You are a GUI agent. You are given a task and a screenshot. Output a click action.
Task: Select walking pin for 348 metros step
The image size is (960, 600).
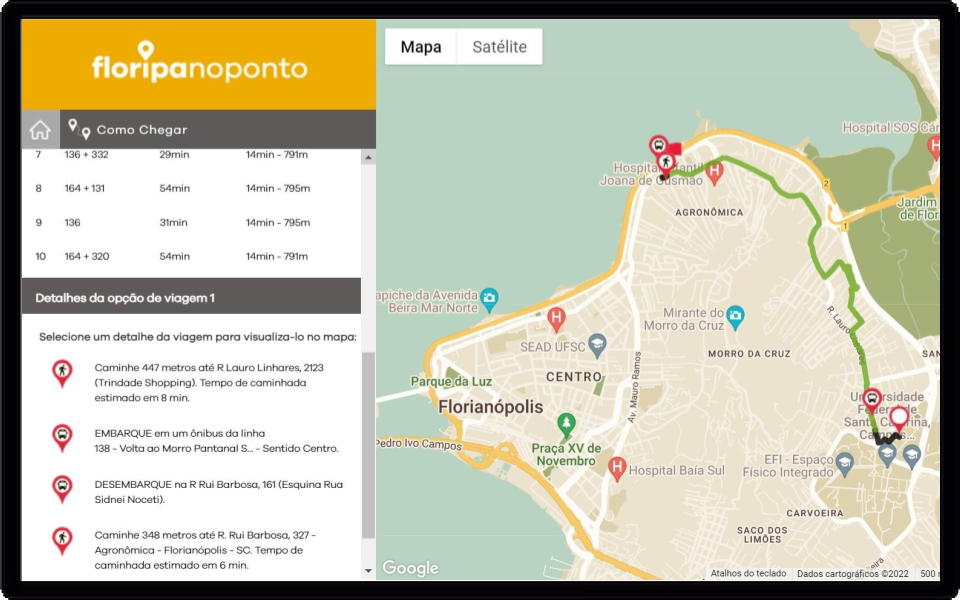click(62, 540)
